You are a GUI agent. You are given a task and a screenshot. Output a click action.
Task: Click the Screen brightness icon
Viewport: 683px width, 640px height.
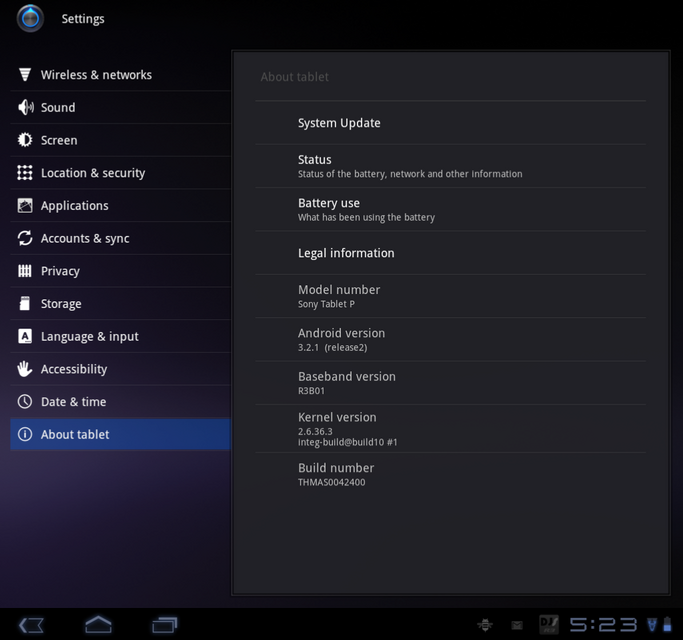click(x=25, y=140)
